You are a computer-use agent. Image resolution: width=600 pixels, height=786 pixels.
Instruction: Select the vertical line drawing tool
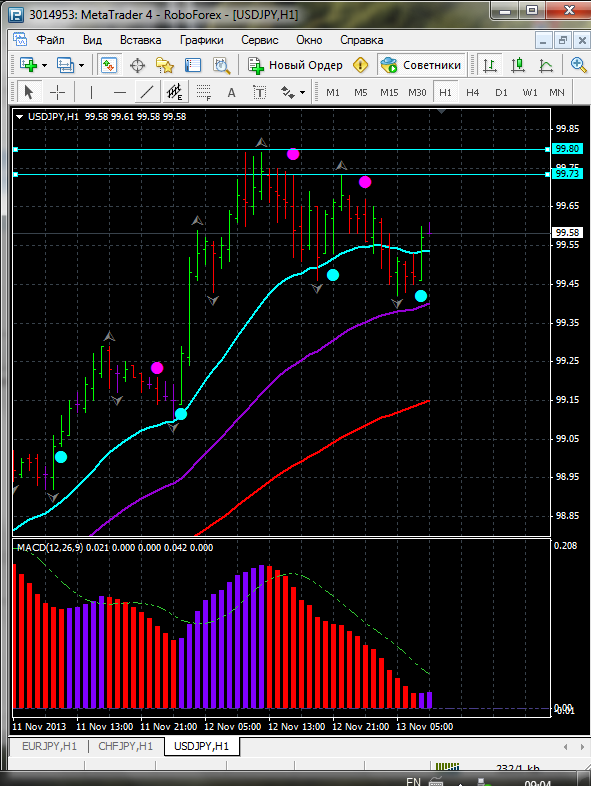click(91, 92)
